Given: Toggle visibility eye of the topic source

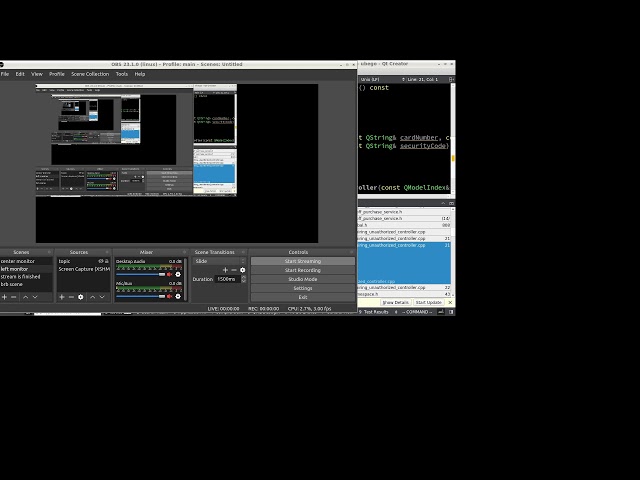Looking at the screenshot, I should pyautogui.click(x=101, y=261).
